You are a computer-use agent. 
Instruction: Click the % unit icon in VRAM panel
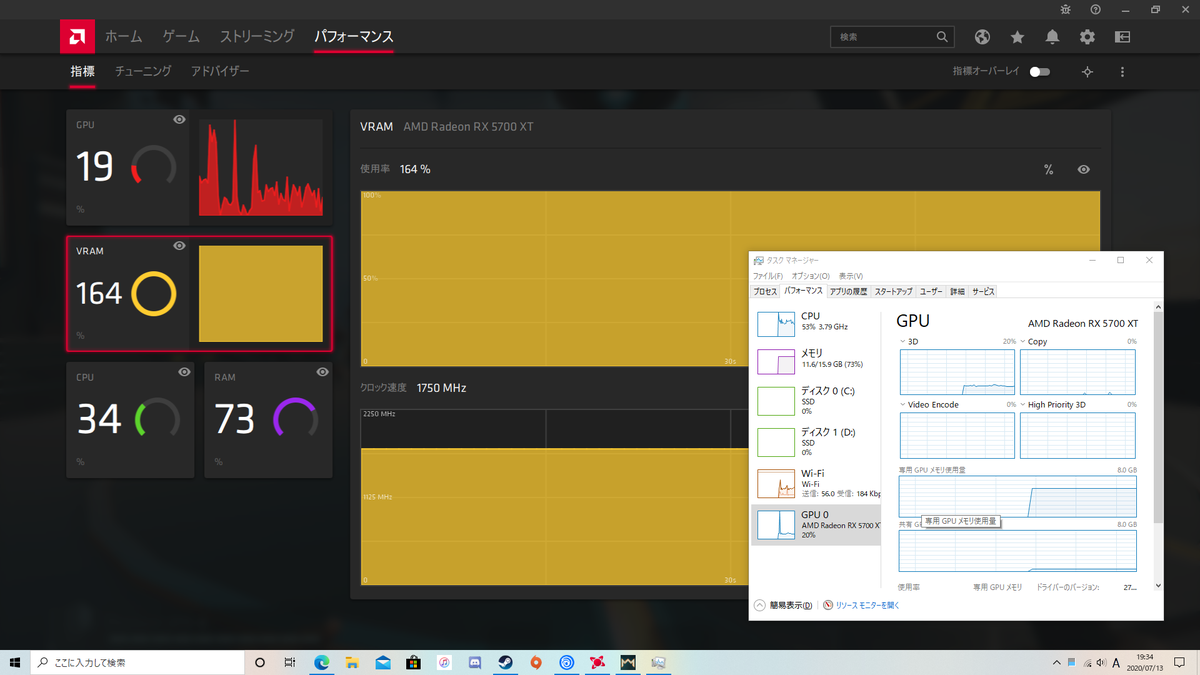[1048, 170]
